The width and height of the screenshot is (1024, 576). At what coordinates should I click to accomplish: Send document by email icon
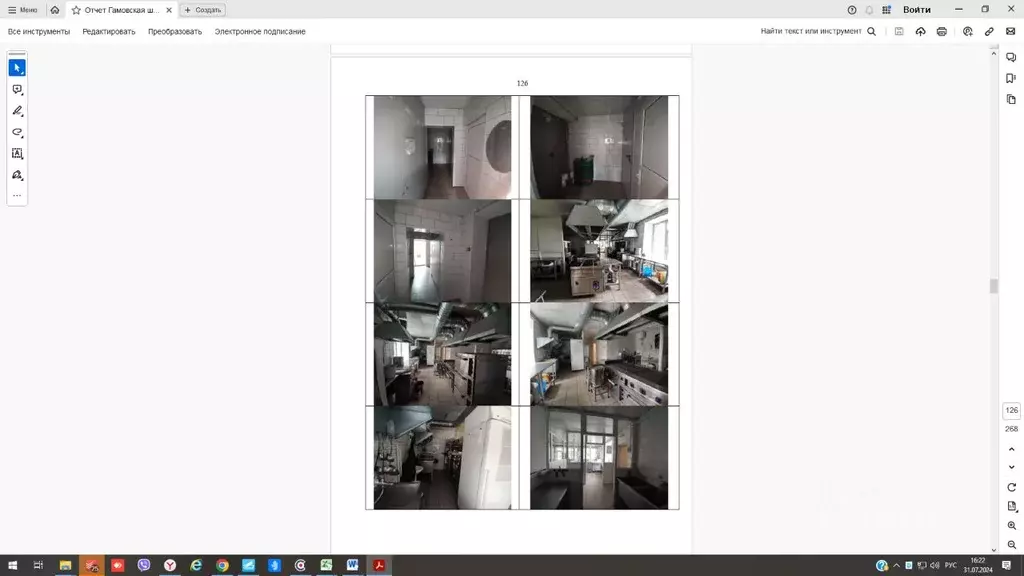[1011, 32]
